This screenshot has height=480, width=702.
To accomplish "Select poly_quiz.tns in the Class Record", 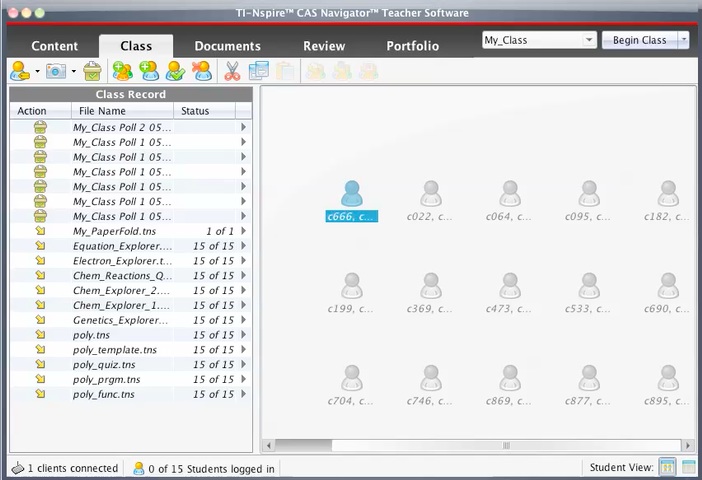I will 104,365.
